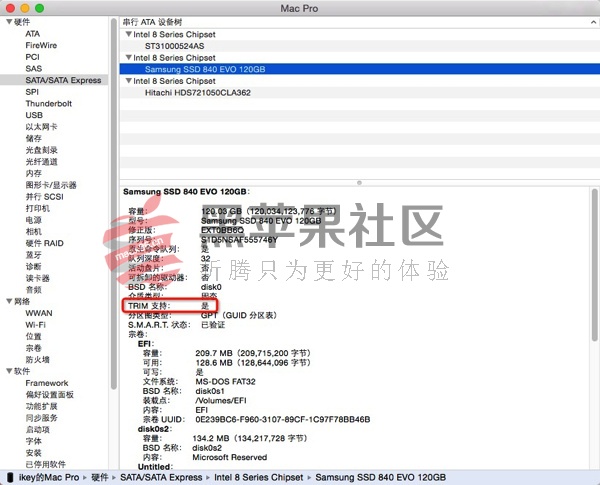This screenshot has height=485, width=600.
Task: Click the volume UUID 0E239BC6-F960-3107 value
Action: point(282,419)
